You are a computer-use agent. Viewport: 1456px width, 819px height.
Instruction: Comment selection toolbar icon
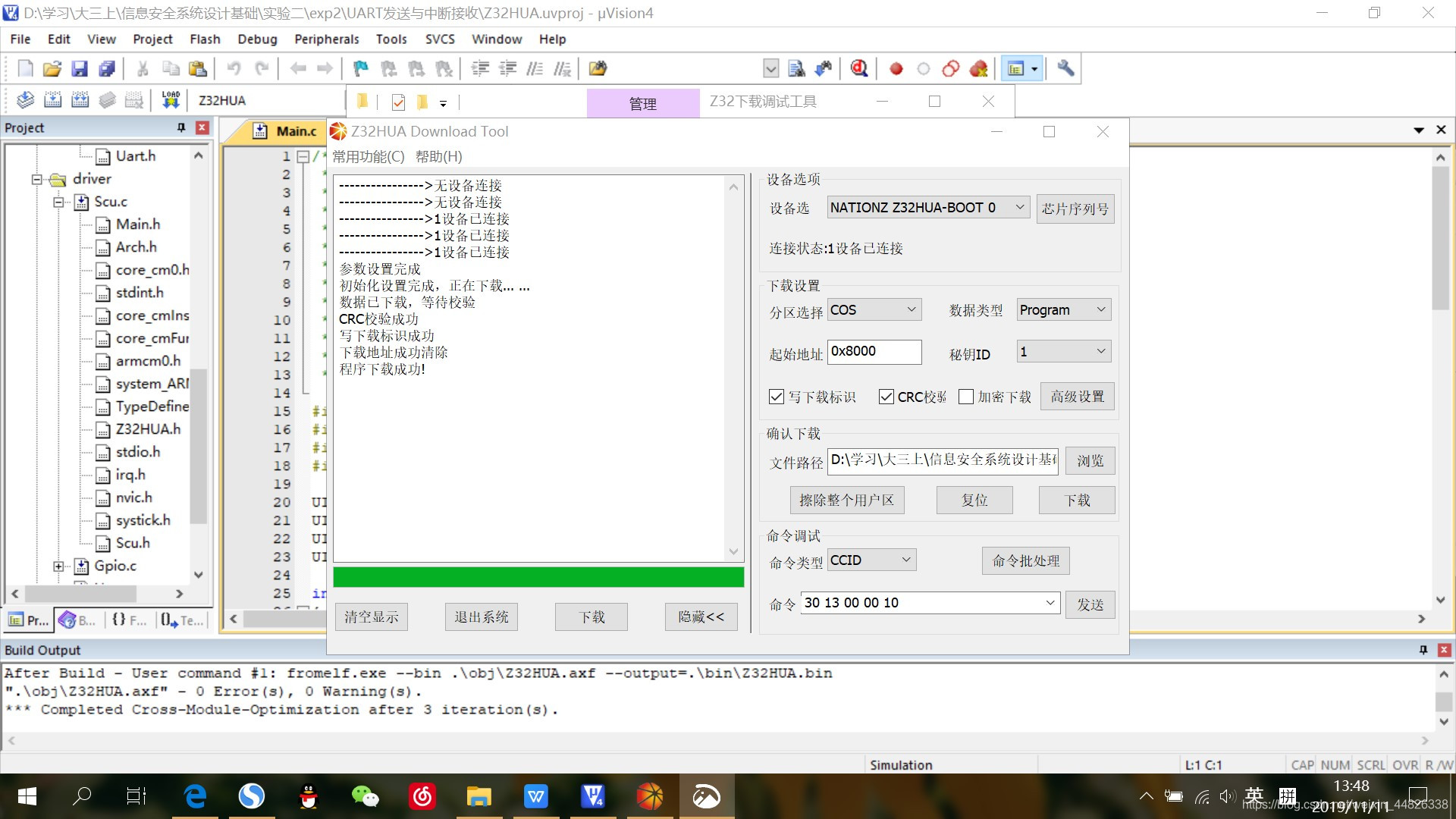pyautogui.click(x=535, y=69)
